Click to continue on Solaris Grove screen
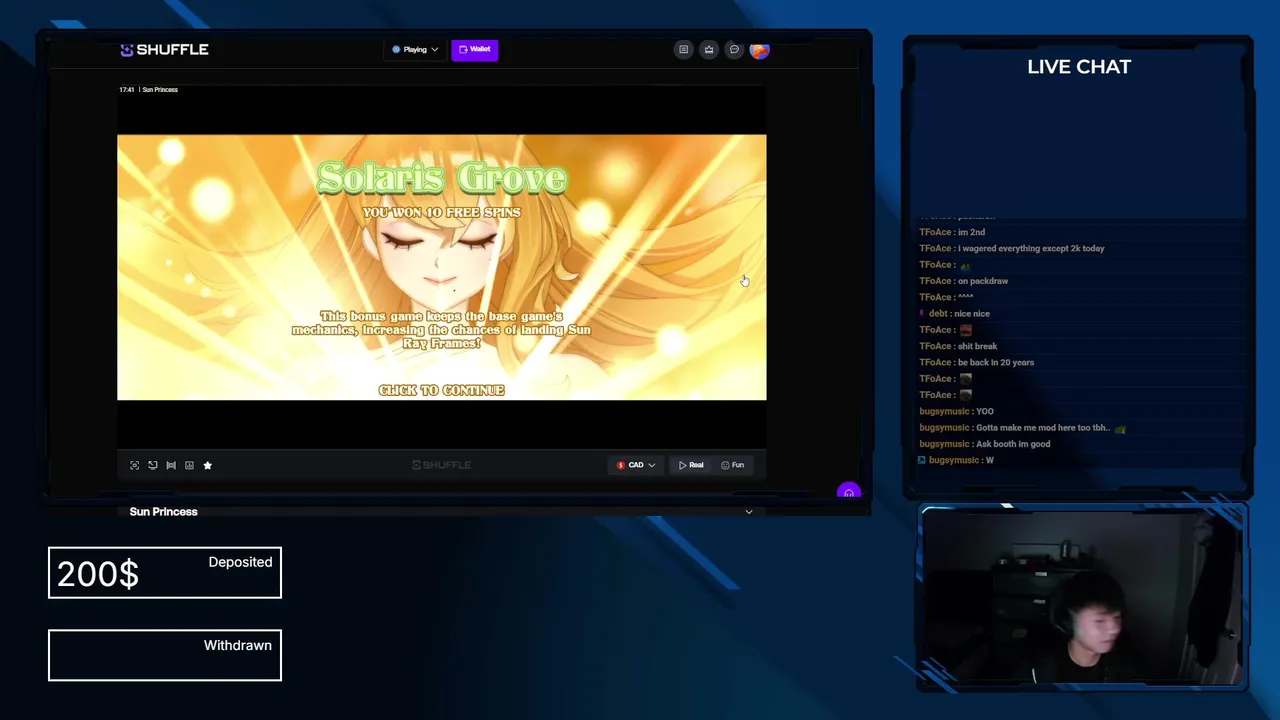This screenshot has width=1280, height=720. (x=441, y=390)
